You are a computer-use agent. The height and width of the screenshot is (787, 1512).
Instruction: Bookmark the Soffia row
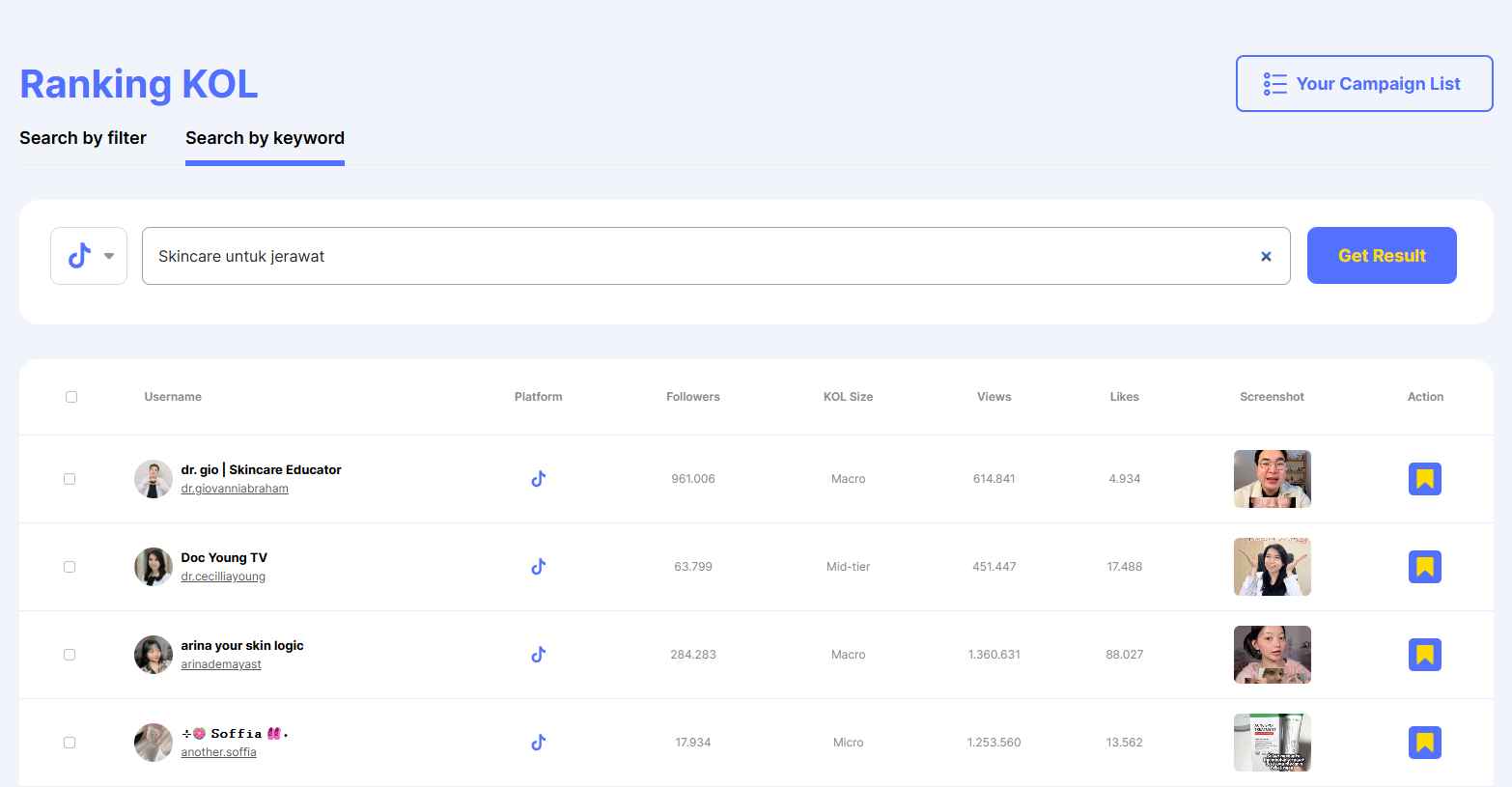point(1424,743)
